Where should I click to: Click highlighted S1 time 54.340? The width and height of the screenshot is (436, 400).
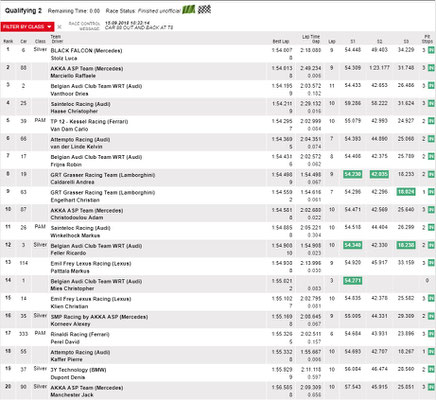[x=353, y=245]
